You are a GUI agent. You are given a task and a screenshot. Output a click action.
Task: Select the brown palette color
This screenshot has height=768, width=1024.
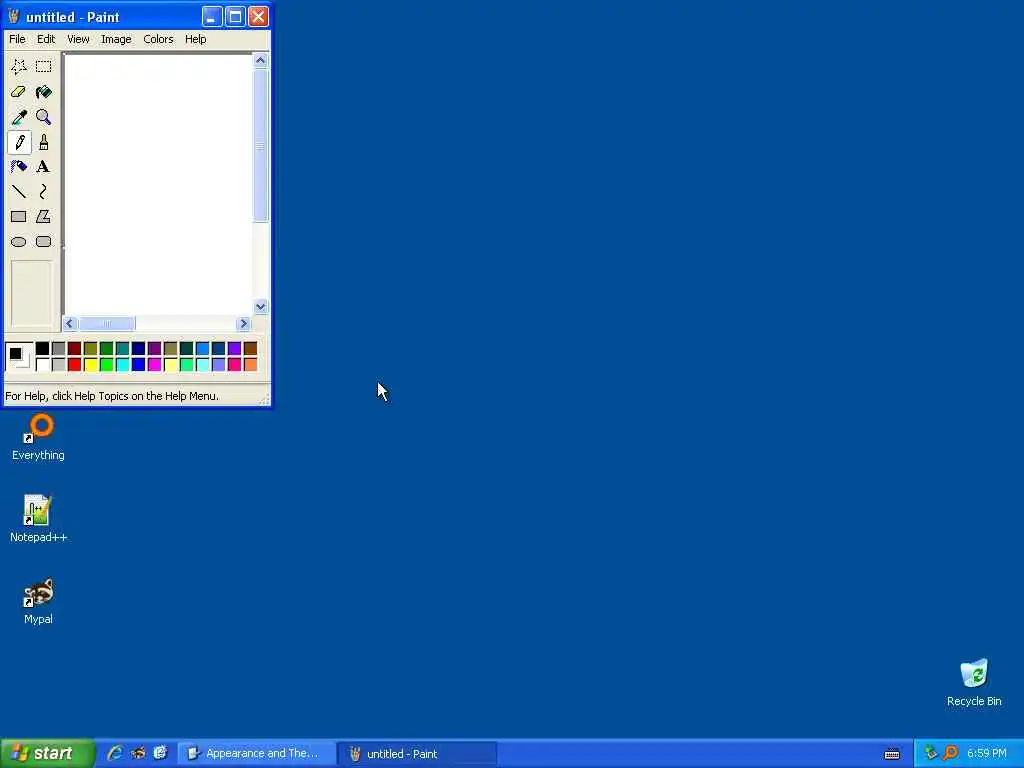point(251,348)
